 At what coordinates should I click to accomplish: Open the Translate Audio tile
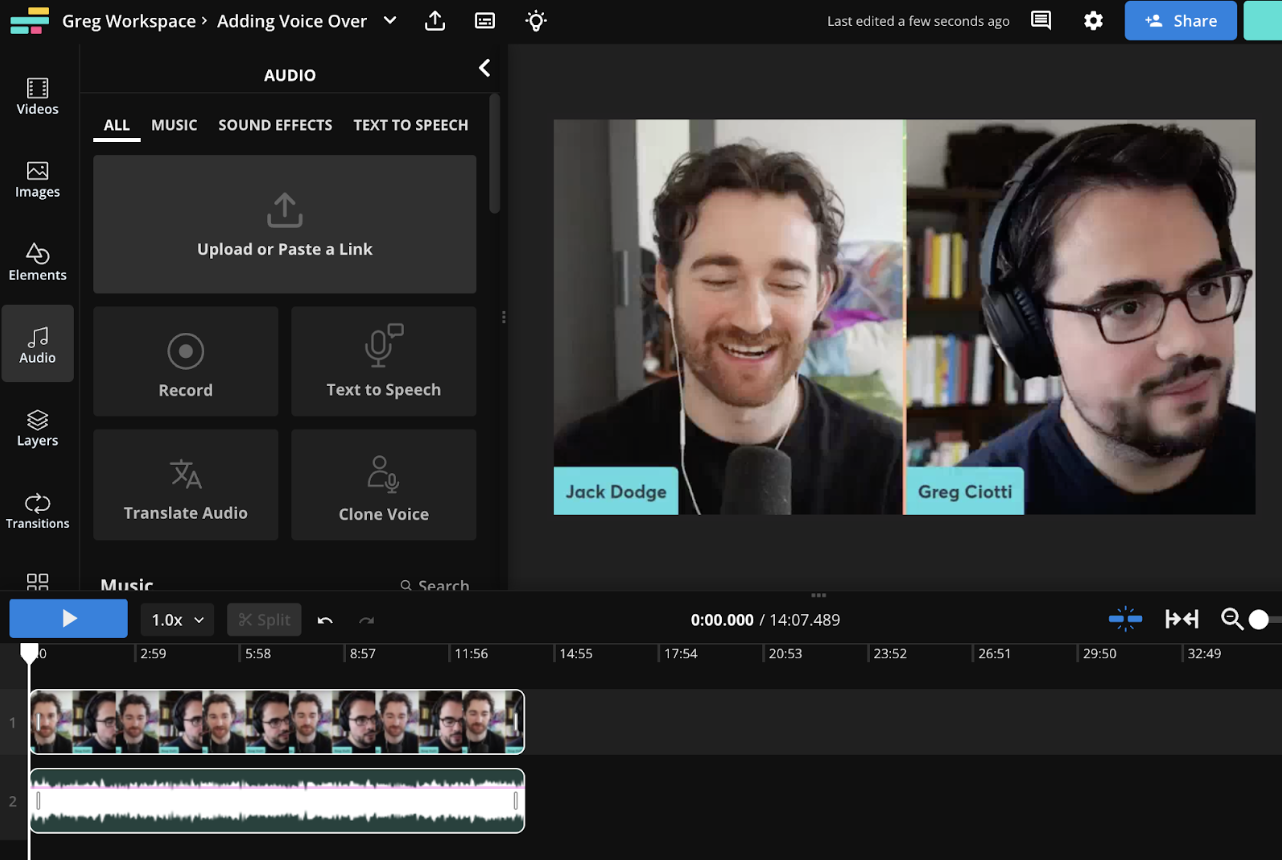[x=185, y=485]
